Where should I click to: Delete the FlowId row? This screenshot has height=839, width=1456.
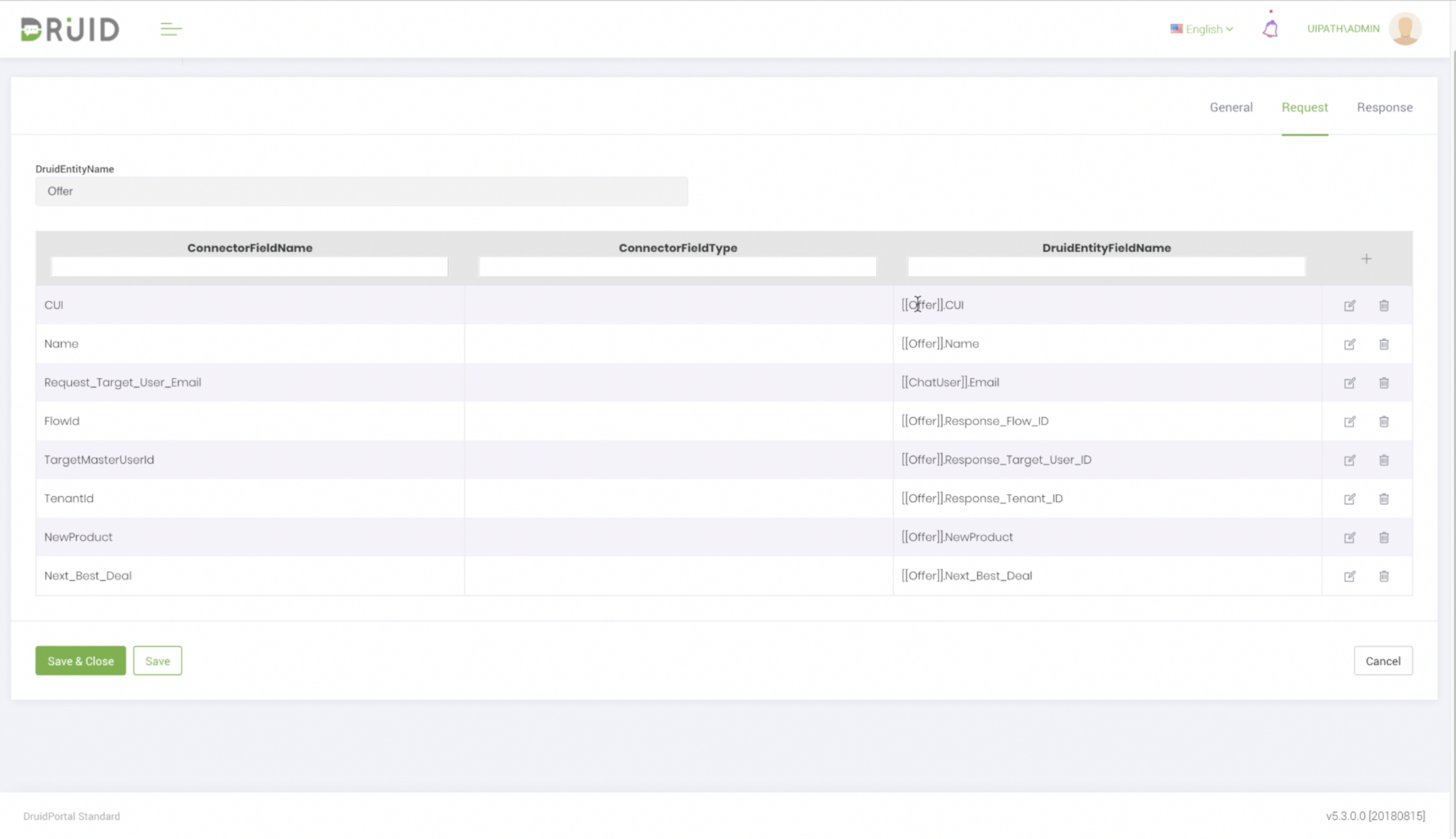pyautogui.click(x=1384, y=421)
